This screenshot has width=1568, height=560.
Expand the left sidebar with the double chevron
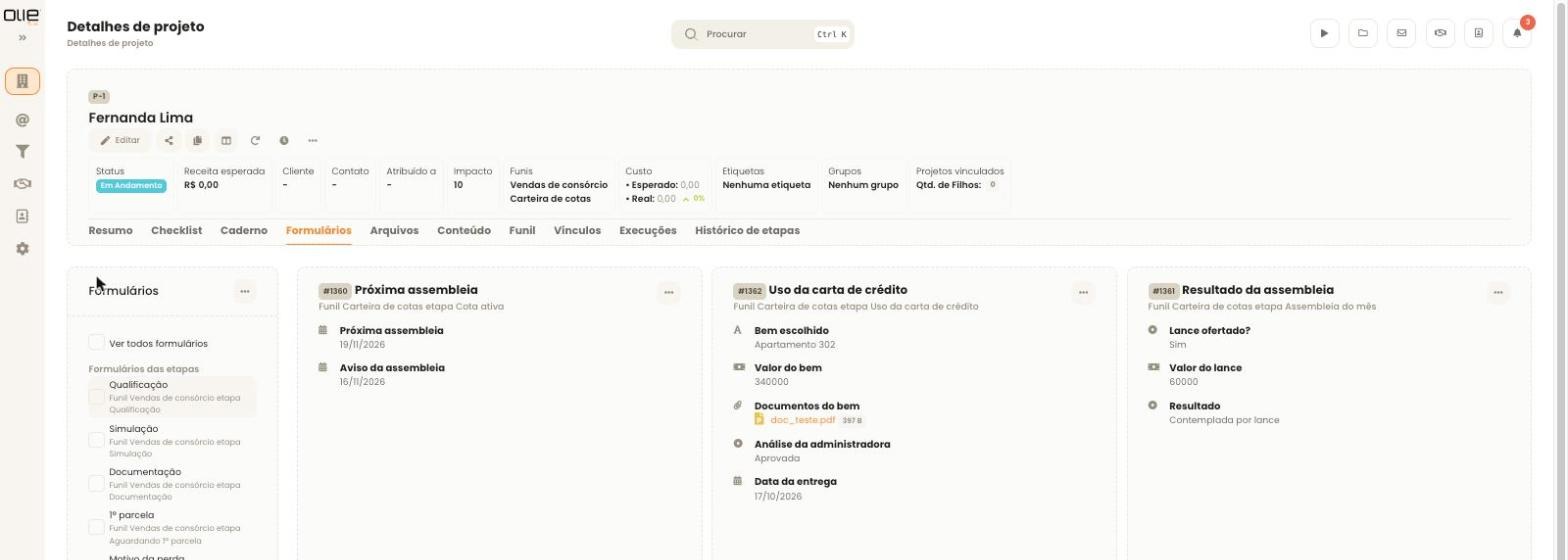coord(22,38)
